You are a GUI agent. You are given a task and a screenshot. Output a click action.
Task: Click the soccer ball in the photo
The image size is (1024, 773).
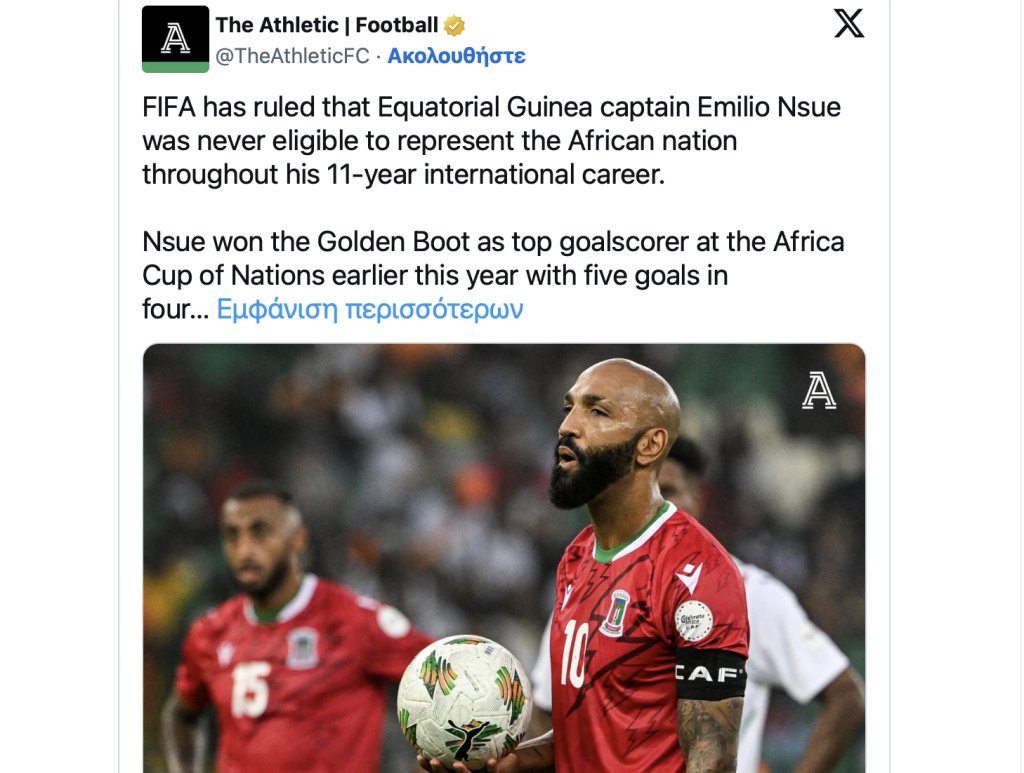(x=464, y=700)
